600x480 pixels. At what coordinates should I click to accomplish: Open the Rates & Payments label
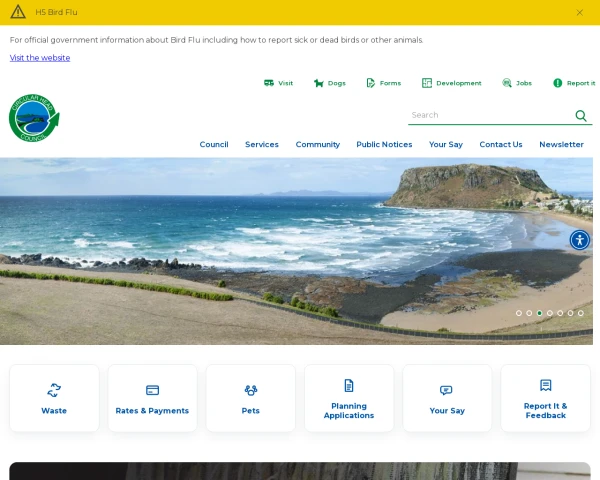click(x=152, y=411)
